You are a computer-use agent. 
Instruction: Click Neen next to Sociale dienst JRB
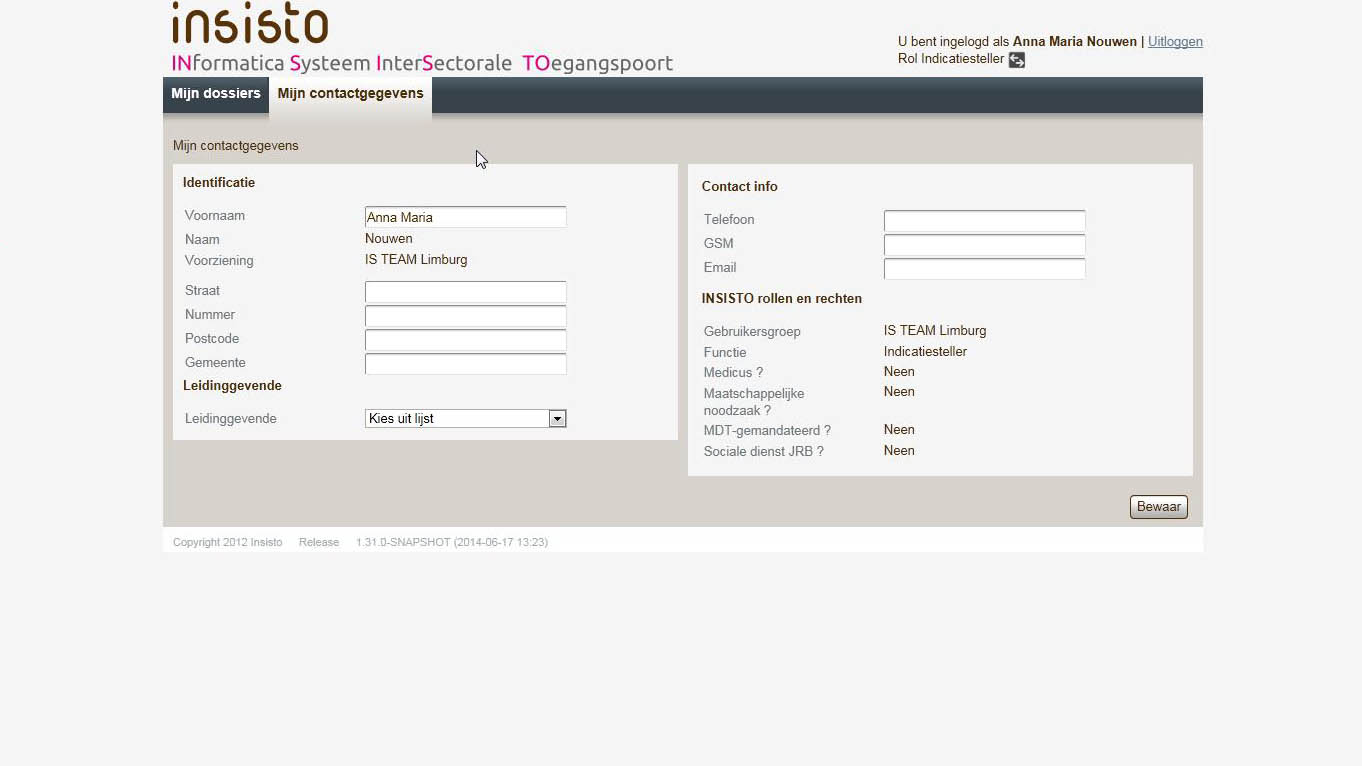coord(899,451)
